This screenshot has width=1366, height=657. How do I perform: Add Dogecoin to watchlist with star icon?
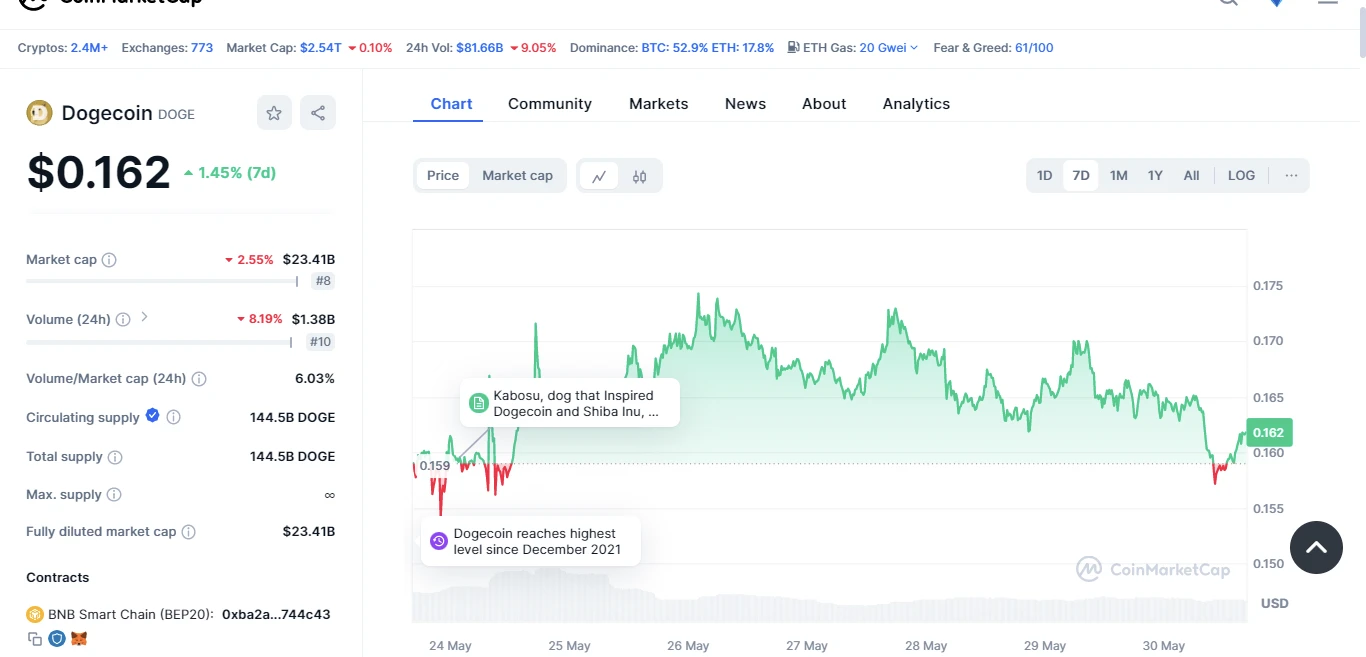[x=274, y=113]
